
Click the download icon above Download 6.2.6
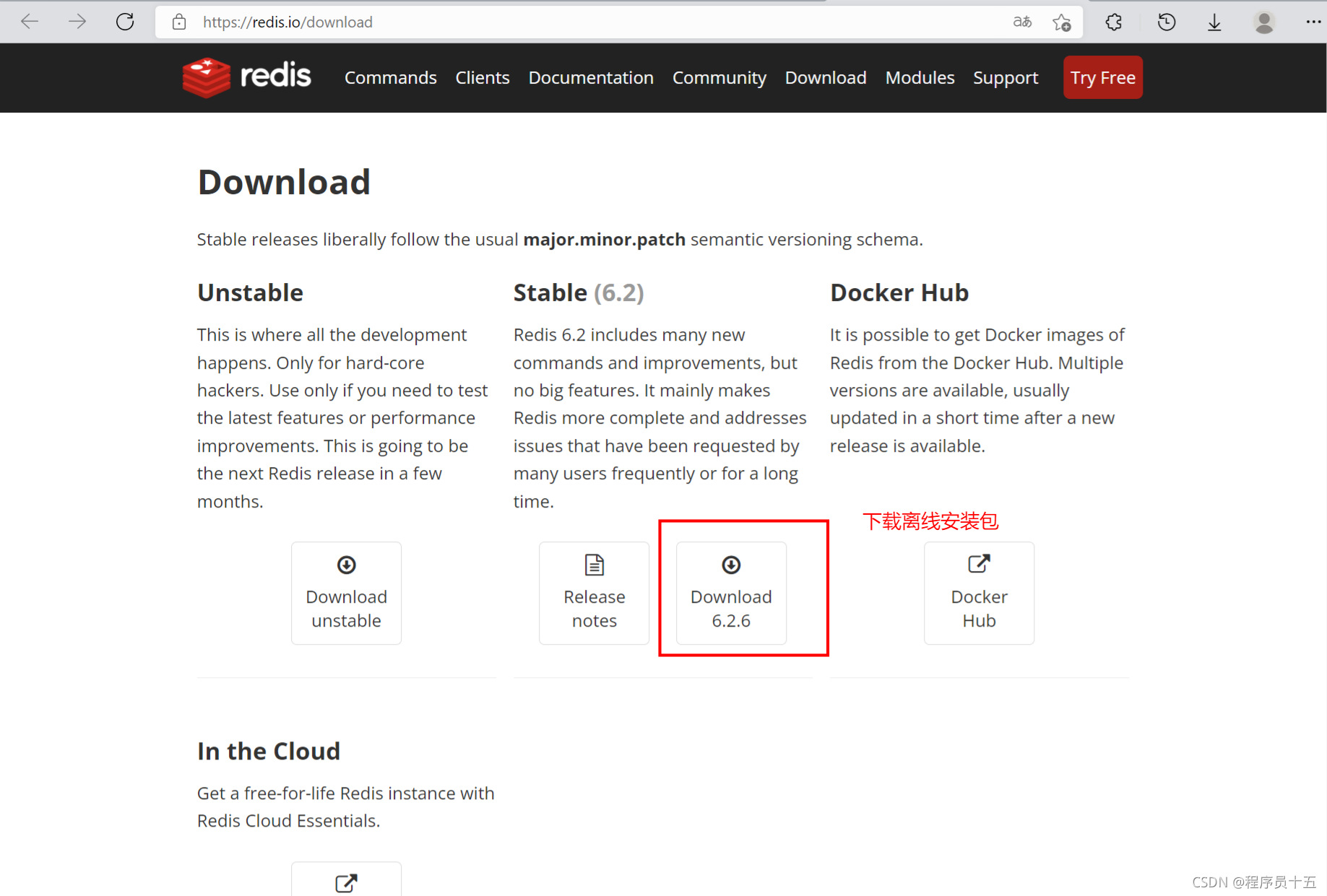pyautogui.click(x=731, y=565)
